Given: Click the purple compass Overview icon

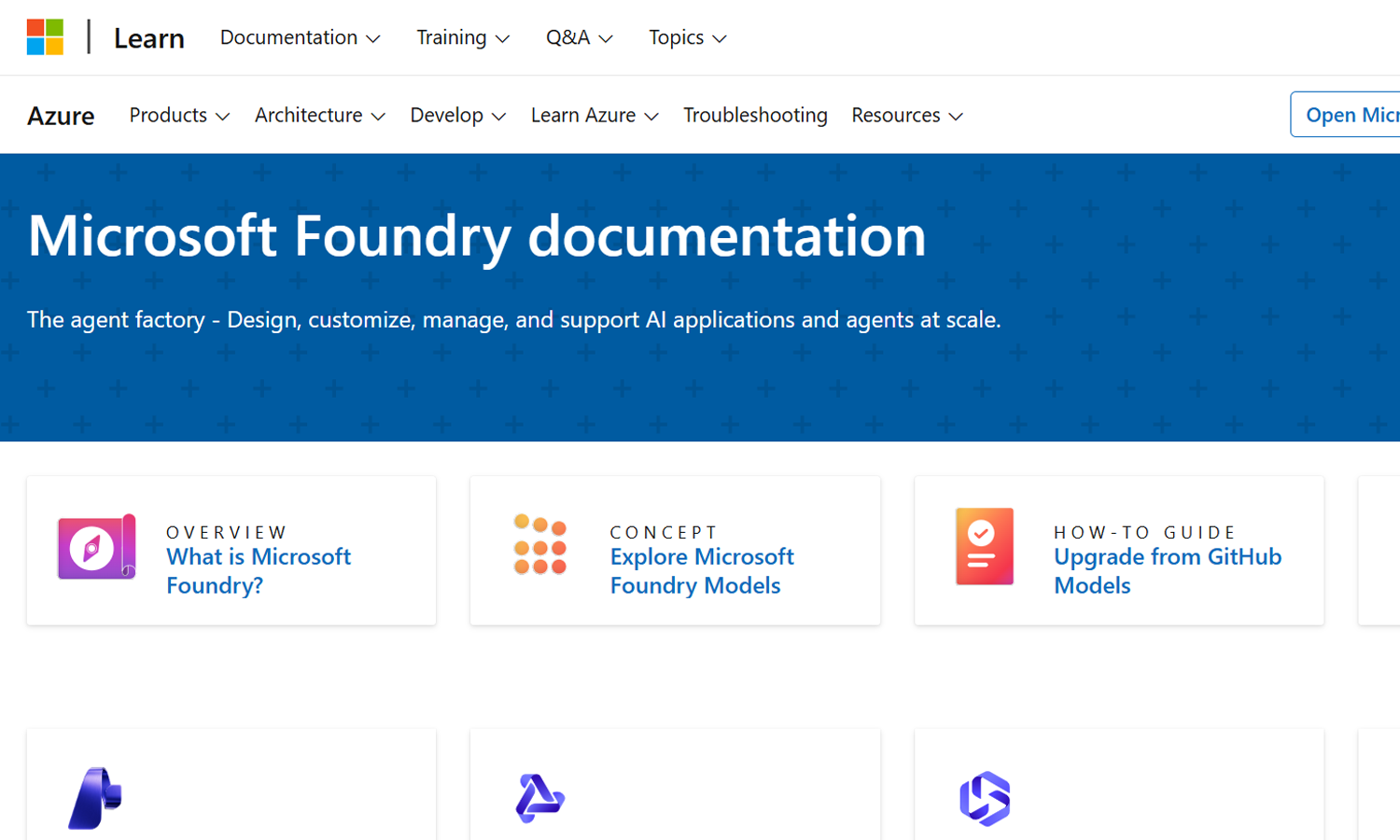Looking at the screenshot, I should tap(96, 547).
